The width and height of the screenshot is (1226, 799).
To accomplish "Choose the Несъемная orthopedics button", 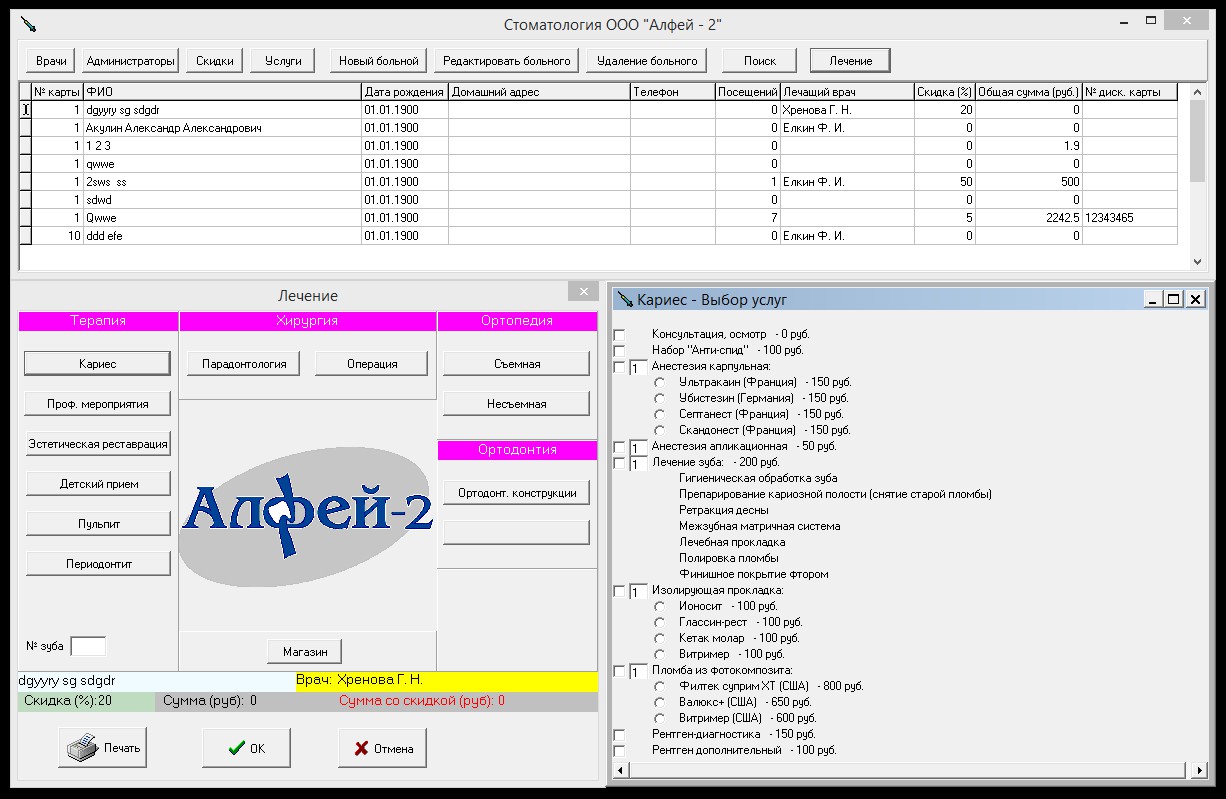I will [517, 404].
